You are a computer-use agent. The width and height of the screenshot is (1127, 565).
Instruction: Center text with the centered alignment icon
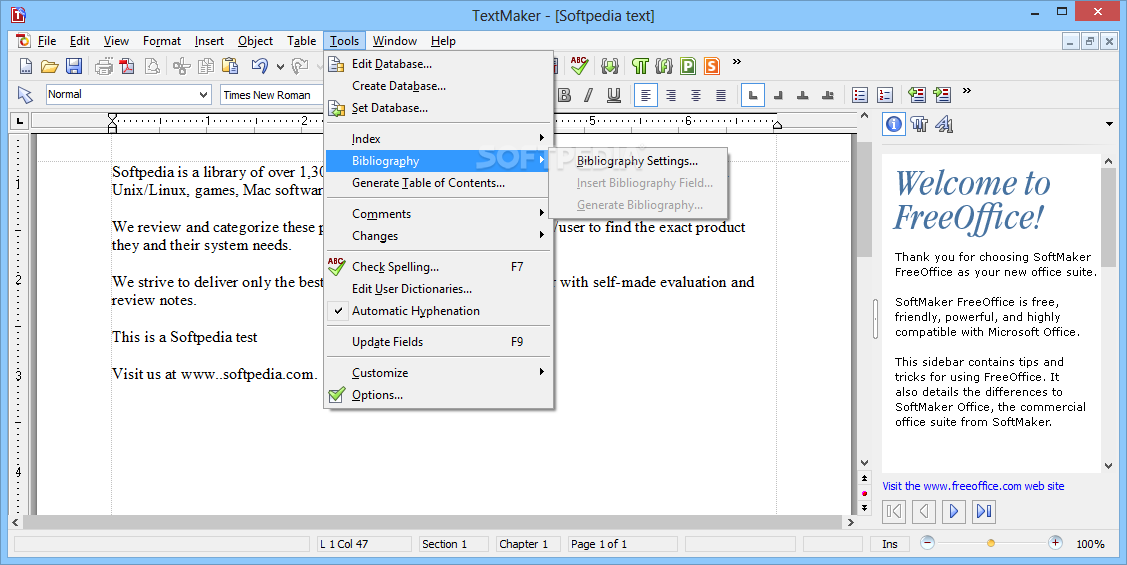coord(696,95)
